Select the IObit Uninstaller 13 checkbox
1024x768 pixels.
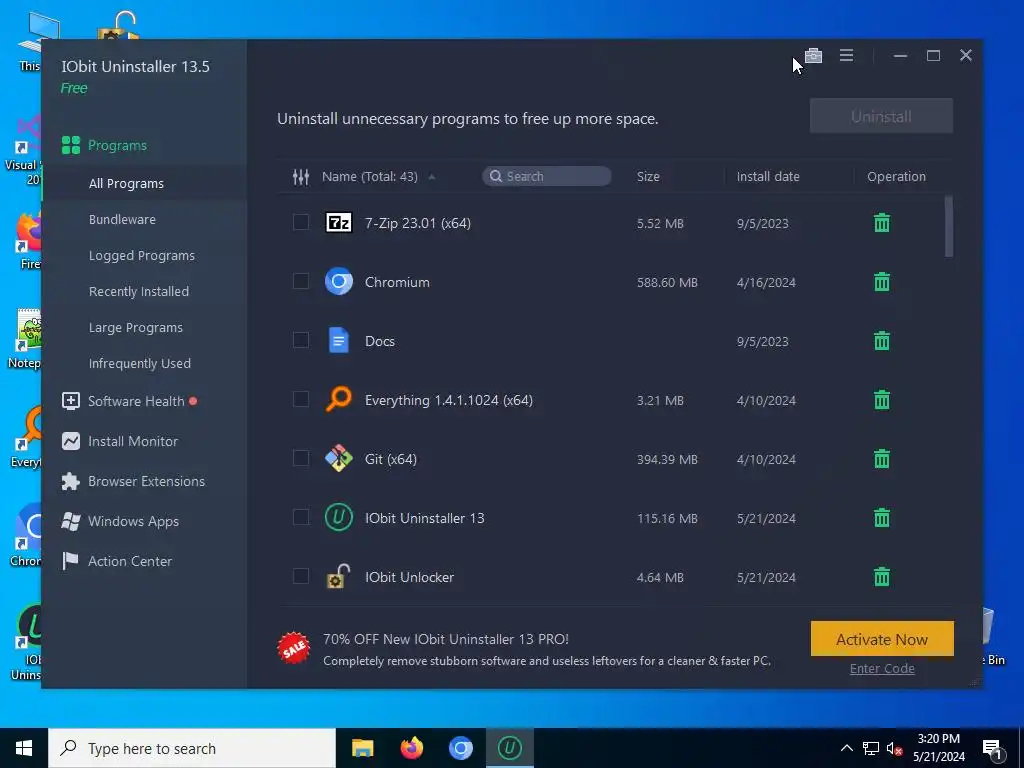click(300, 517)
